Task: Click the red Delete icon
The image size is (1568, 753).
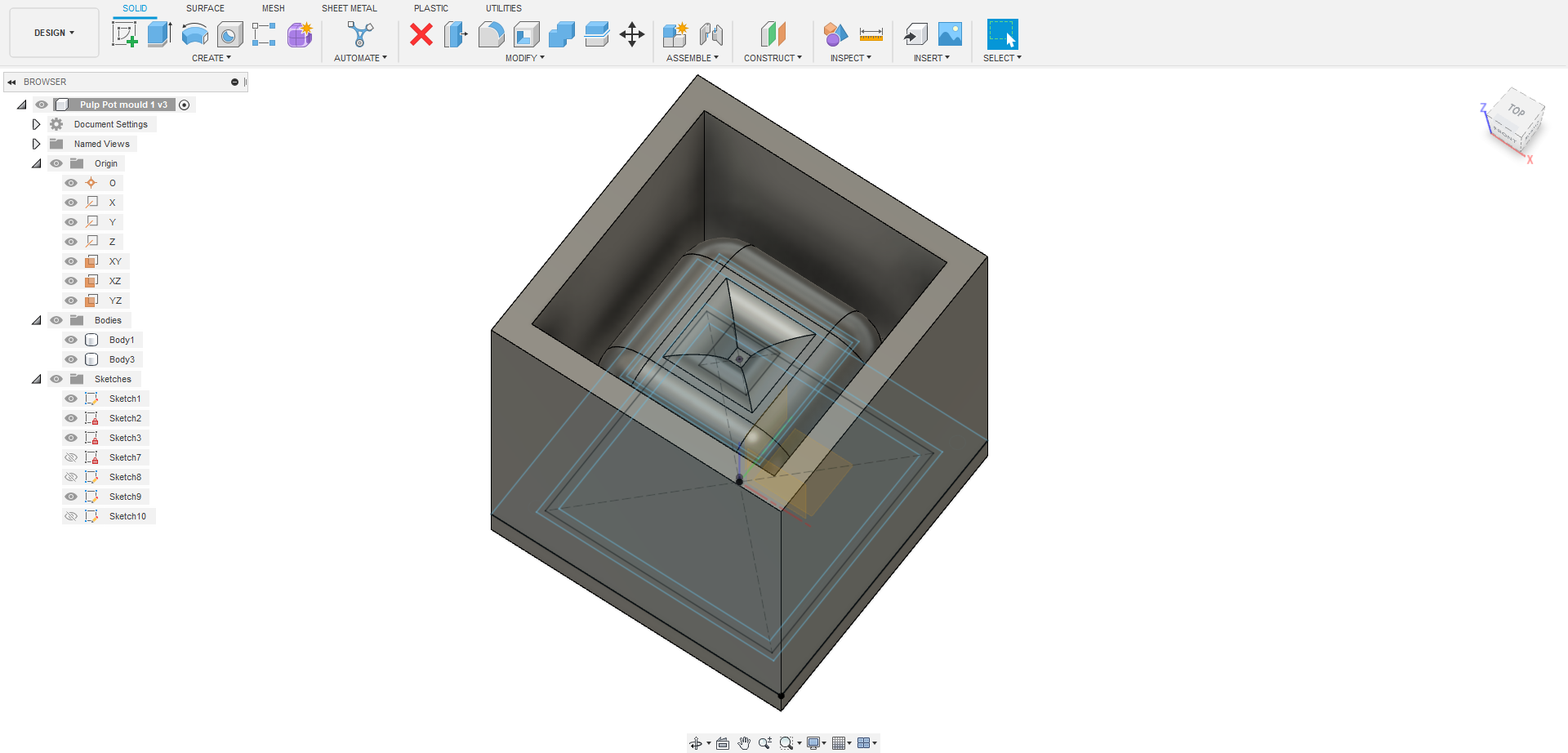Action: pos(421,34)
